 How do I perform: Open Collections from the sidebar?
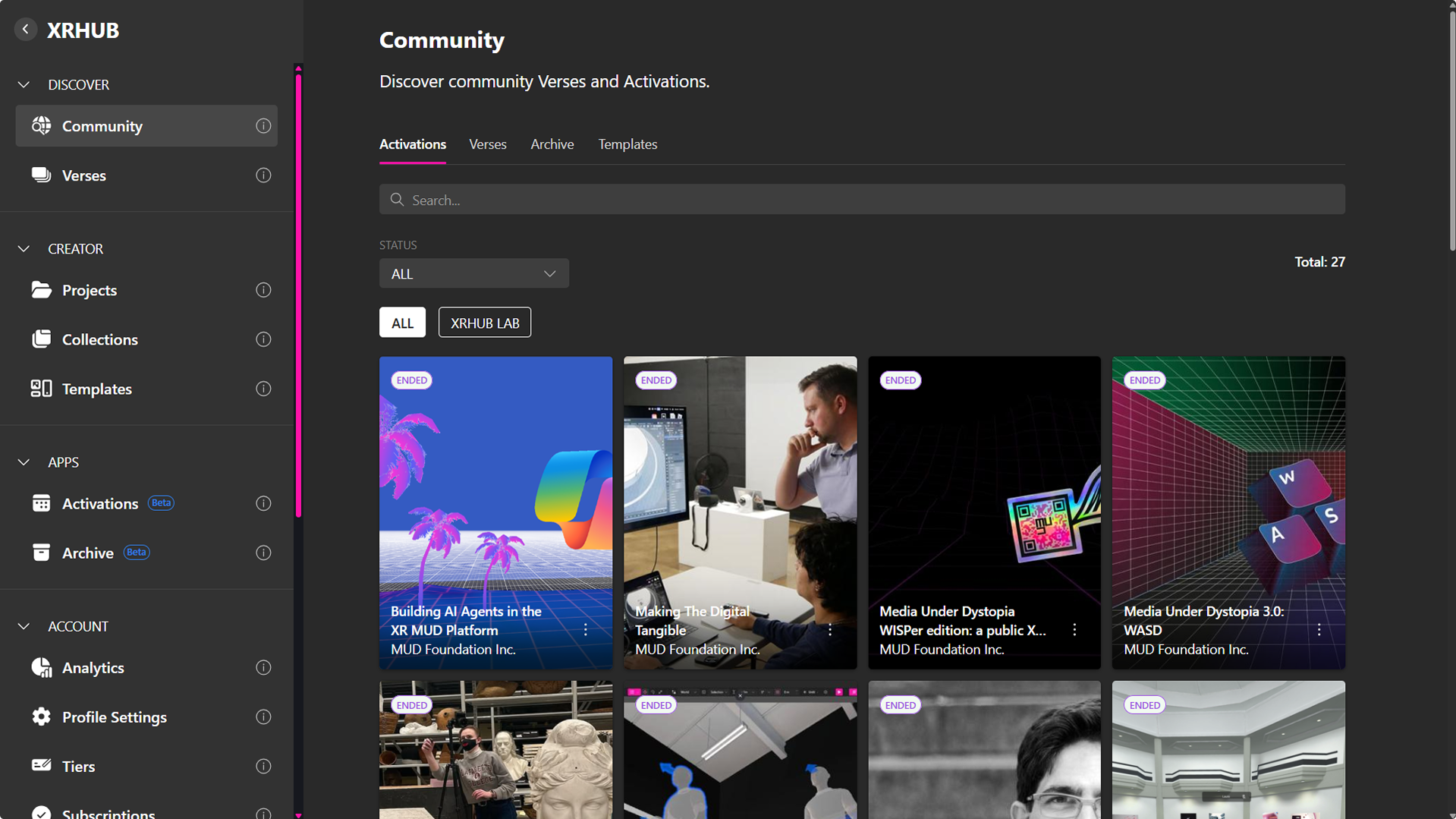coord(99,339)
